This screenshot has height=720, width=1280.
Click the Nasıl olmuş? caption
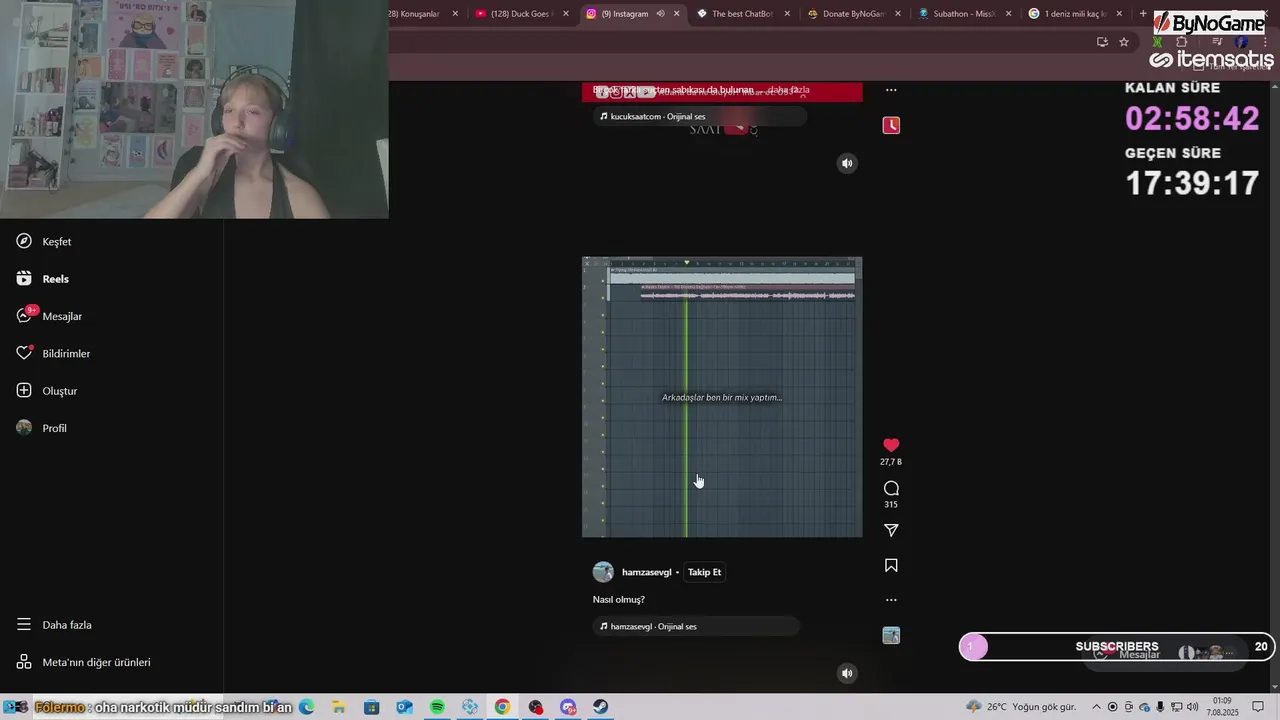pyautogui.click(x=619, y=600)
